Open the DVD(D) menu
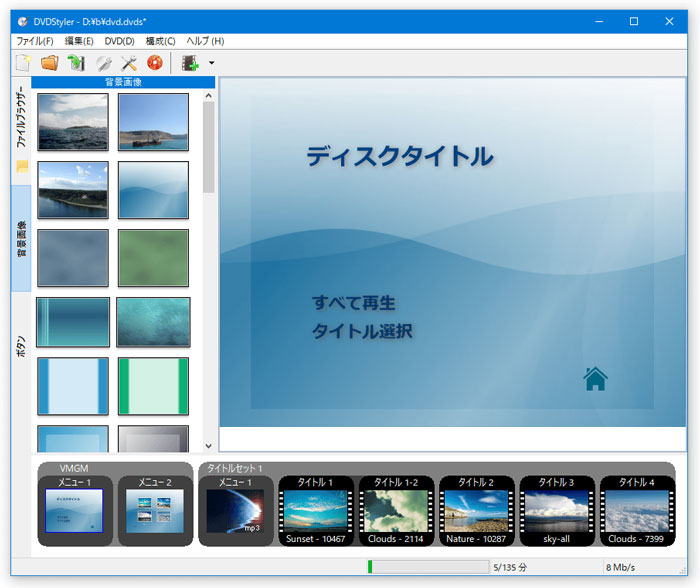Image resolution: width=700 pixels, height=588 pixels. 119,41
